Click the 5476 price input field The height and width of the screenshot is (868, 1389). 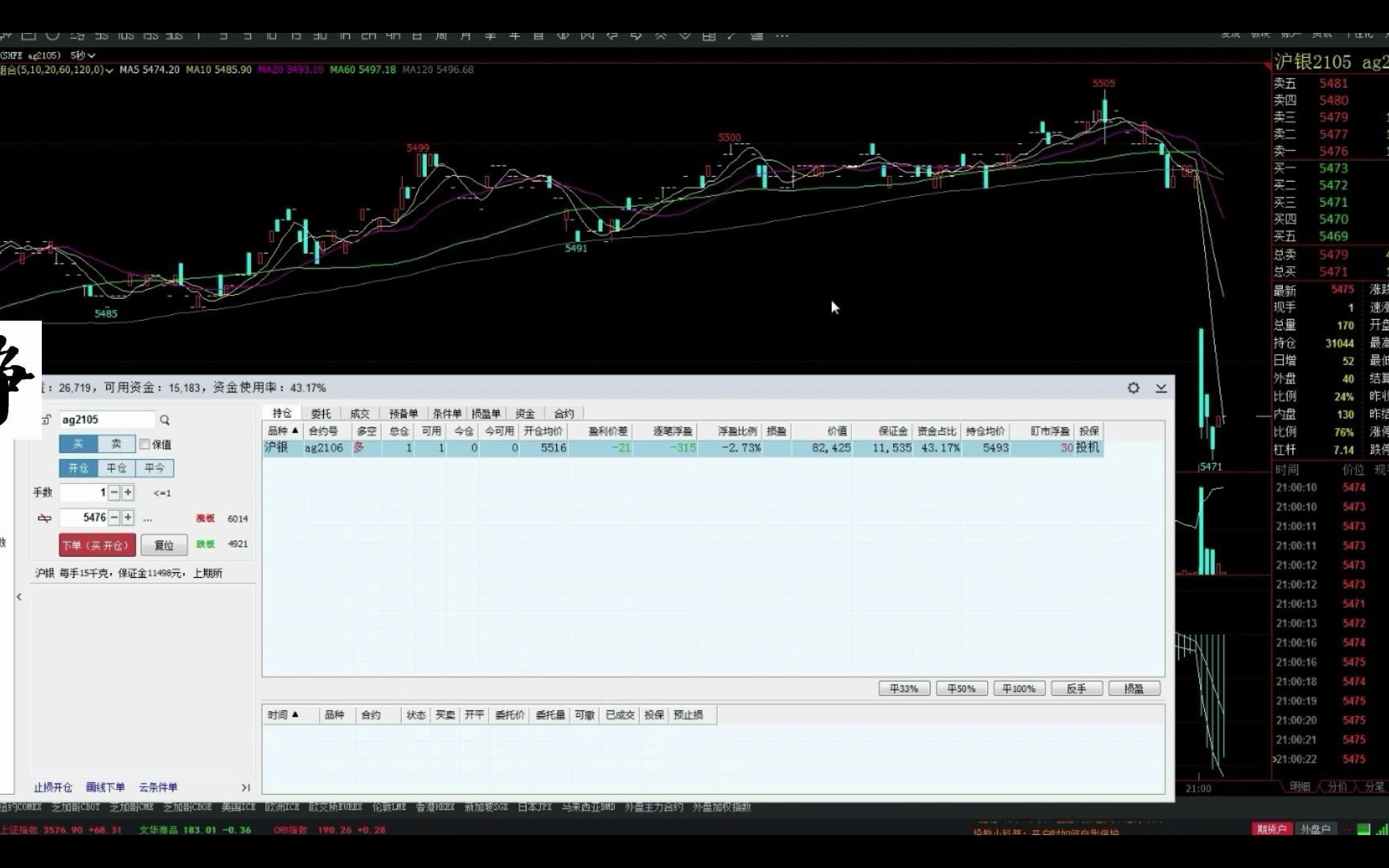[84, 518]
